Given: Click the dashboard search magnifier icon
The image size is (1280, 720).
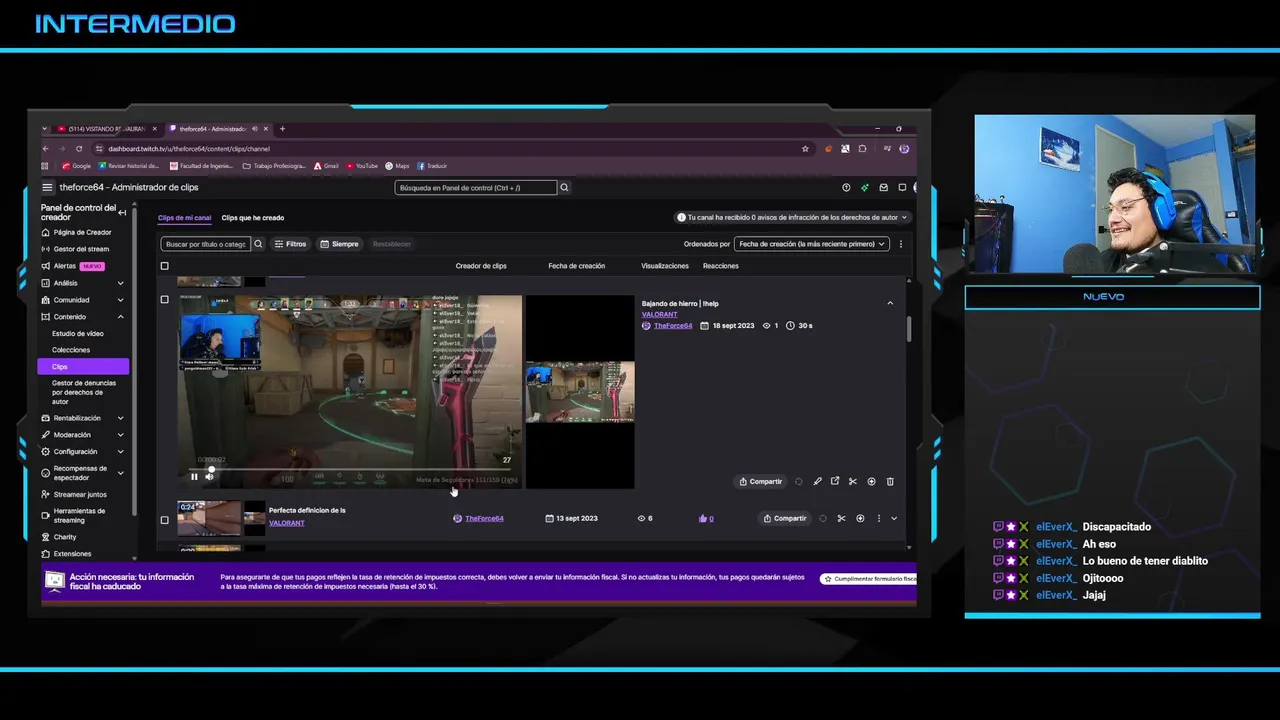Looking at the screenshot, I should [564, 187].
